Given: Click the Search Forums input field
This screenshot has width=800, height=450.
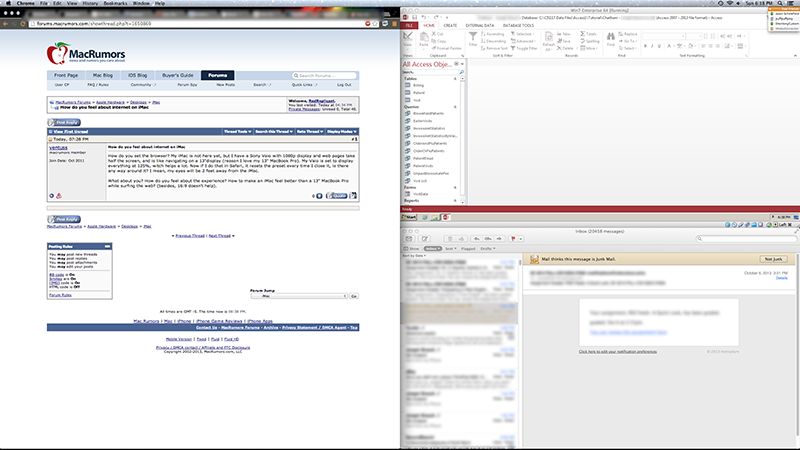Looking at the screenshot, I should pyautogui.click(x=324, y=76).
